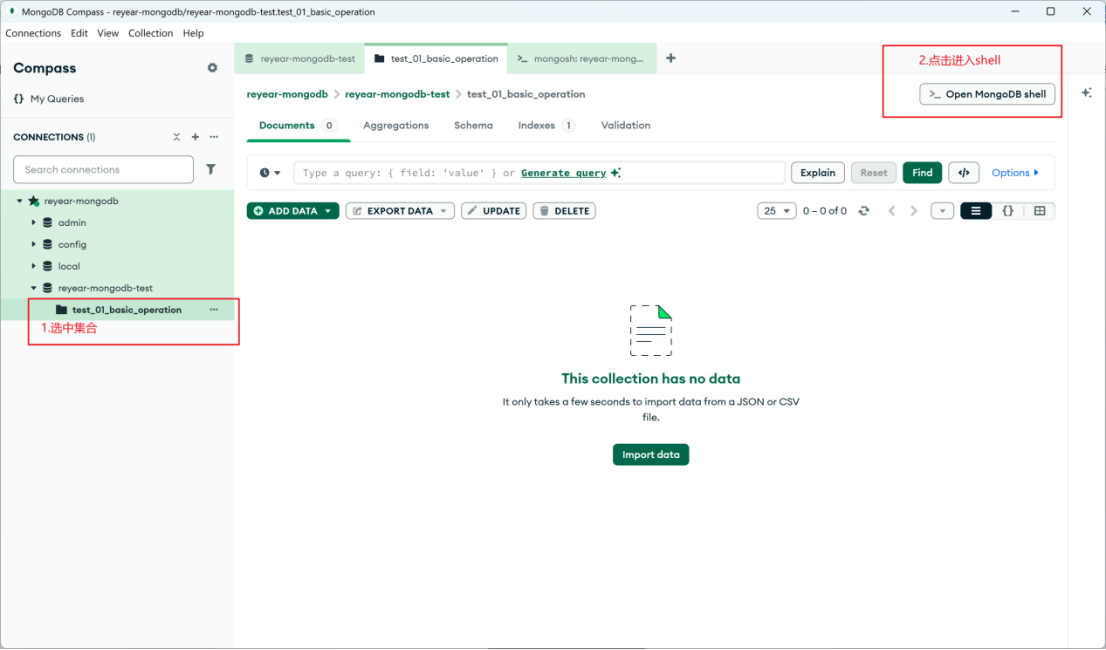This screenshot has width=1106, height=650.
Task: Click reyear-mongodb-test breadcrumb link
Action: [397, 94]
